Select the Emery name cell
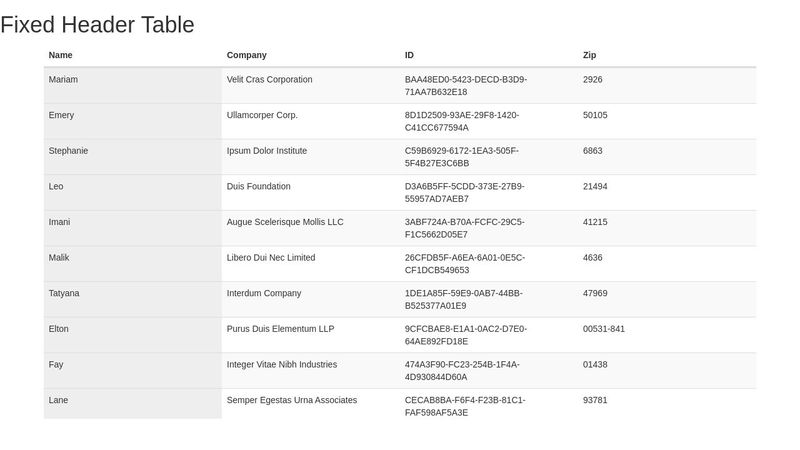The height and width of the screenshot is (450, 800). pyautogui.click(x=133, y=121)
